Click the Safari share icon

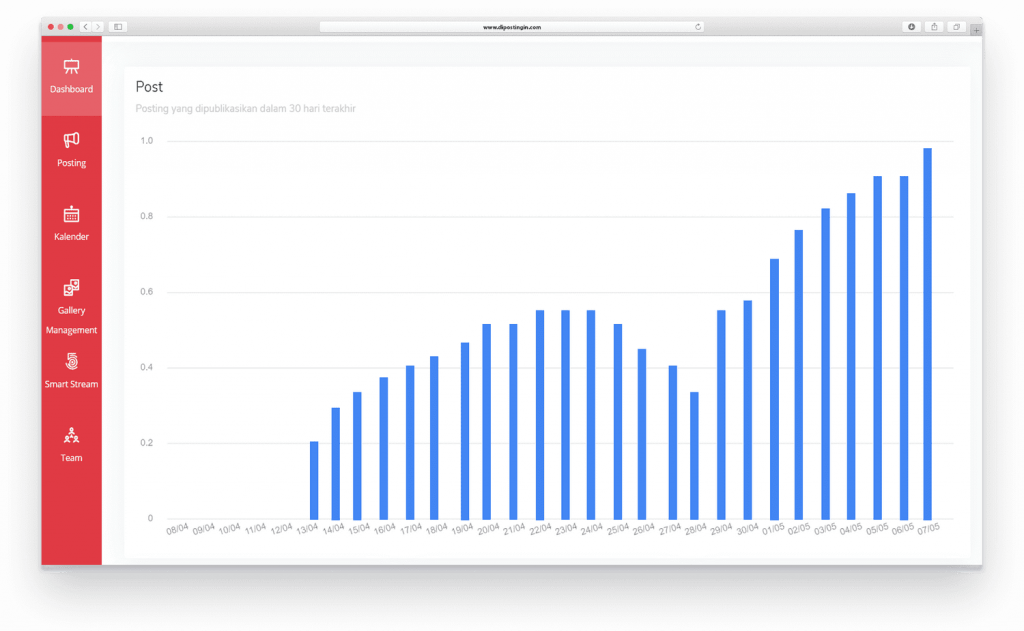pos(934,27)
